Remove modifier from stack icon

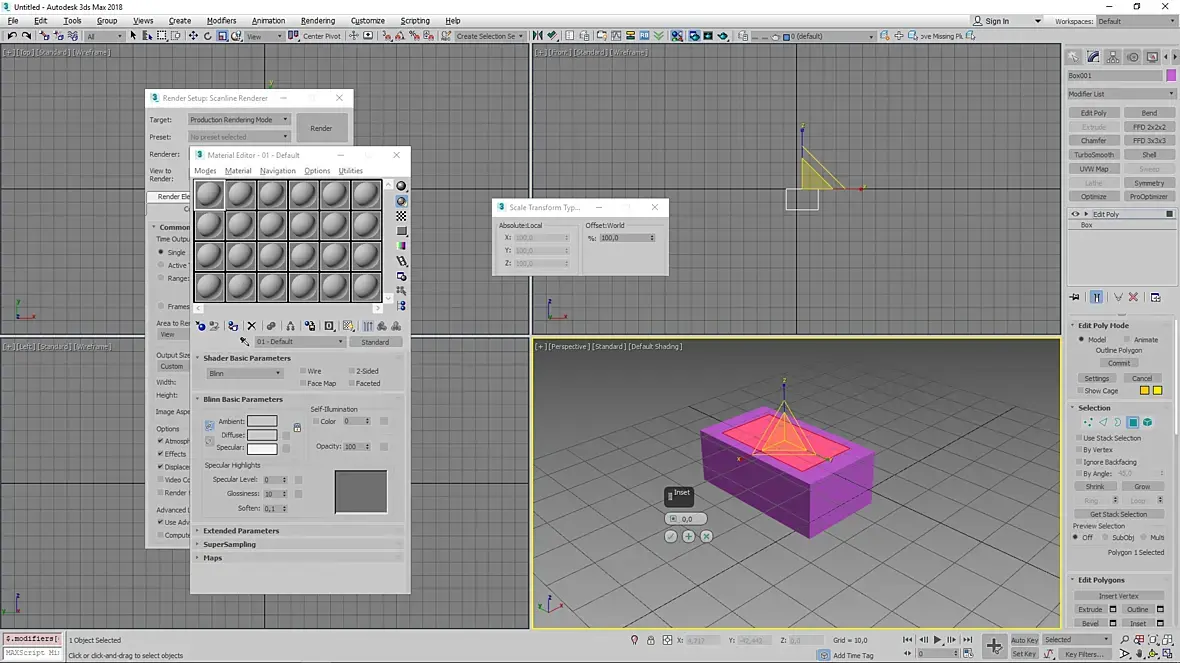click(1133, 297)
